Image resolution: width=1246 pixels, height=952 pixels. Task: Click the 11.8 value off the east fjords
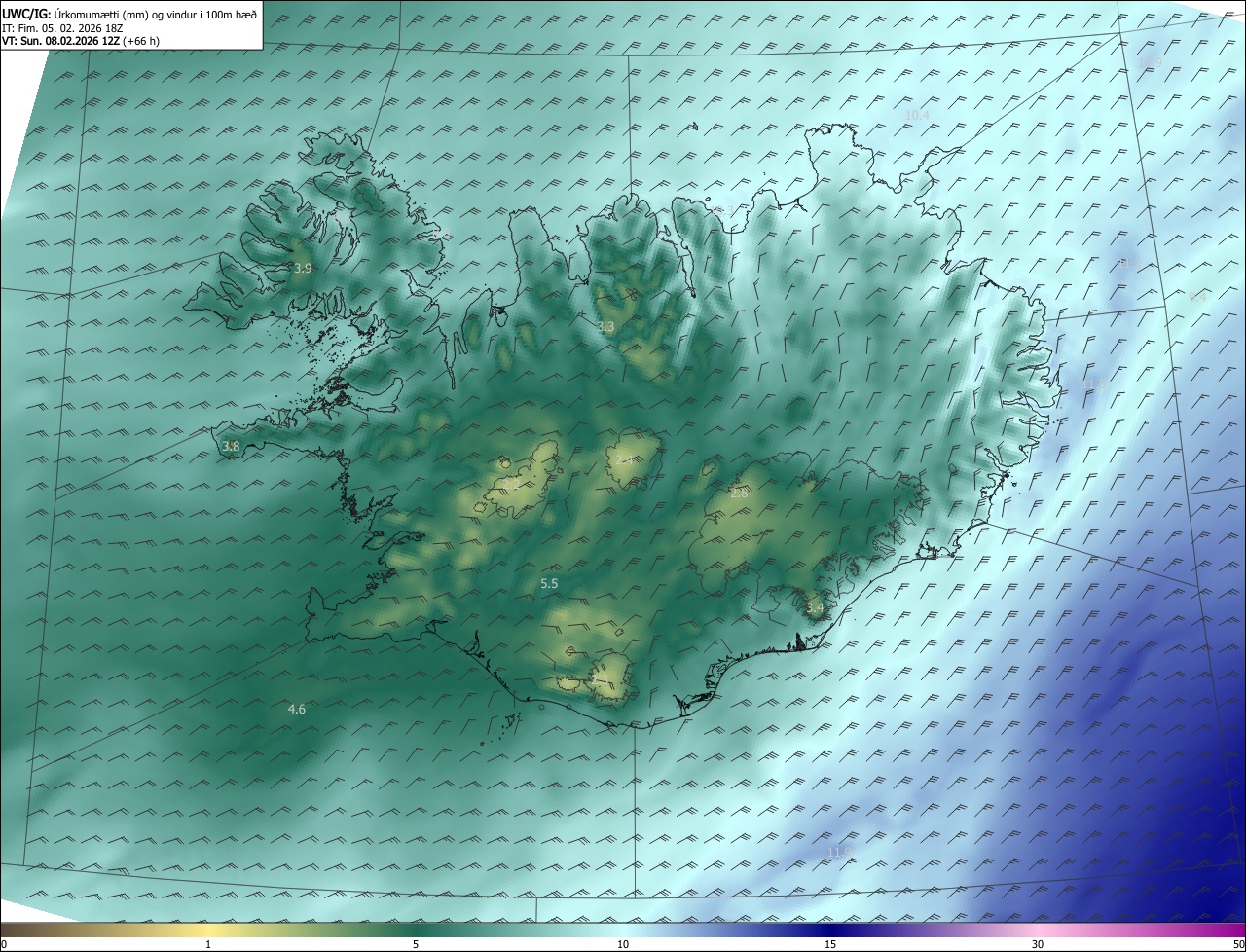(x=1094, y=384)
